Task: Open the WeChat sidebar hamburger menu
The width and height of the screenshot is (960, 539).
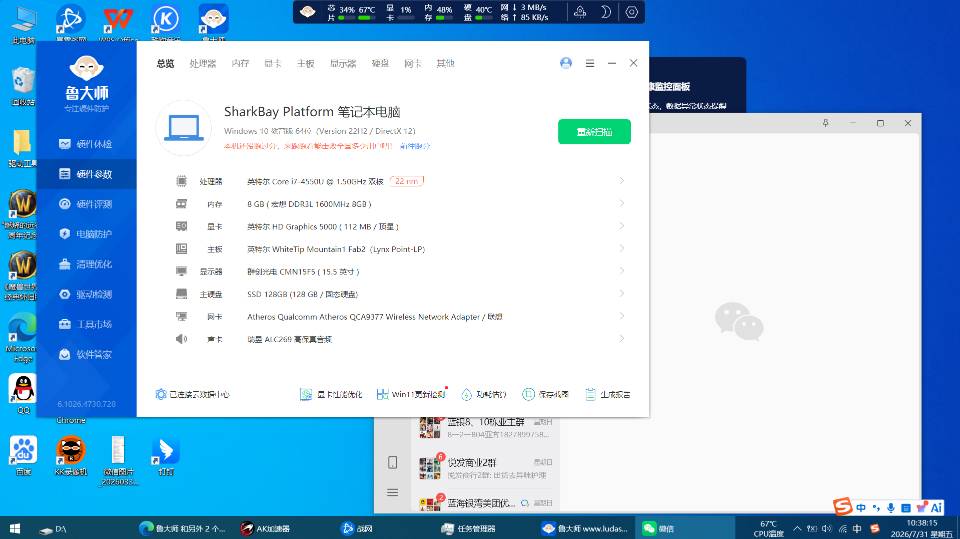Action: click(x=392, y=492)
